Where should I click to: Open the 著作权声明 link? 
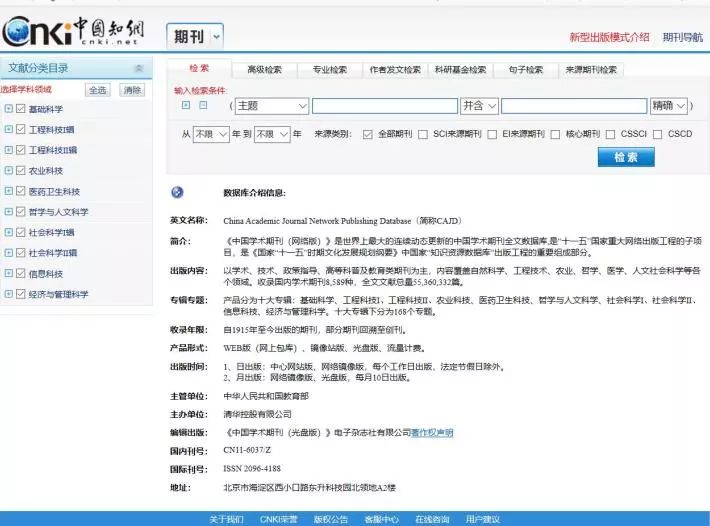432,433
